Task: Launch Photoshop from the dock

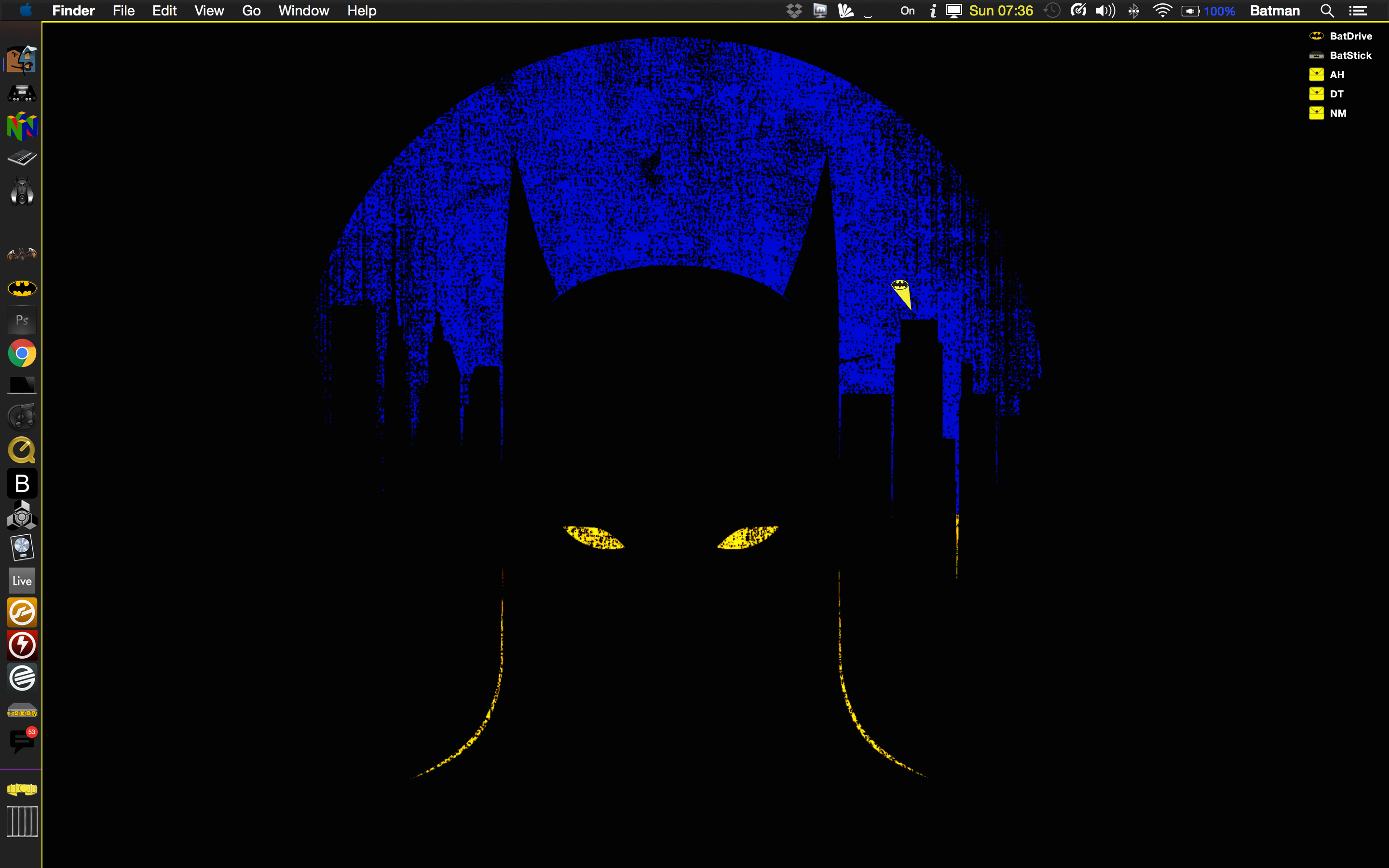Action: (x=22, y=320)
